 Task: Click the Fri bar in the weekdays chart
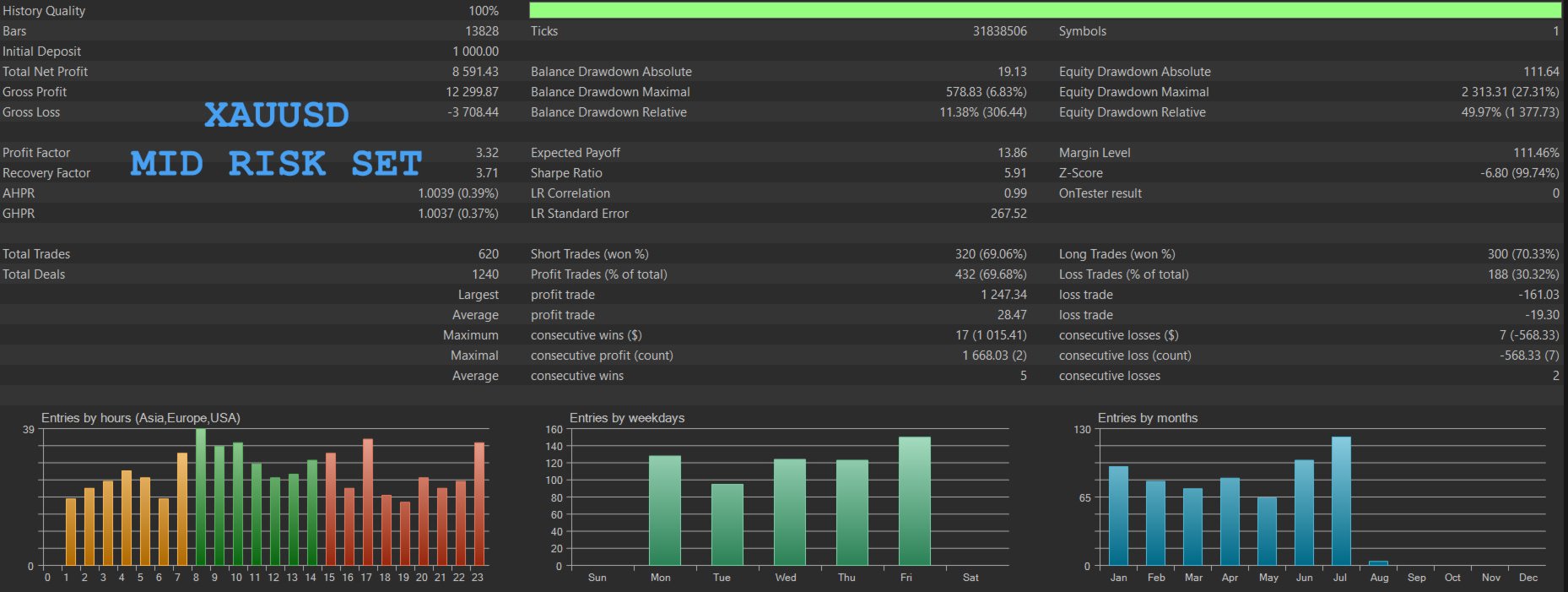click(x=915, y=501)
